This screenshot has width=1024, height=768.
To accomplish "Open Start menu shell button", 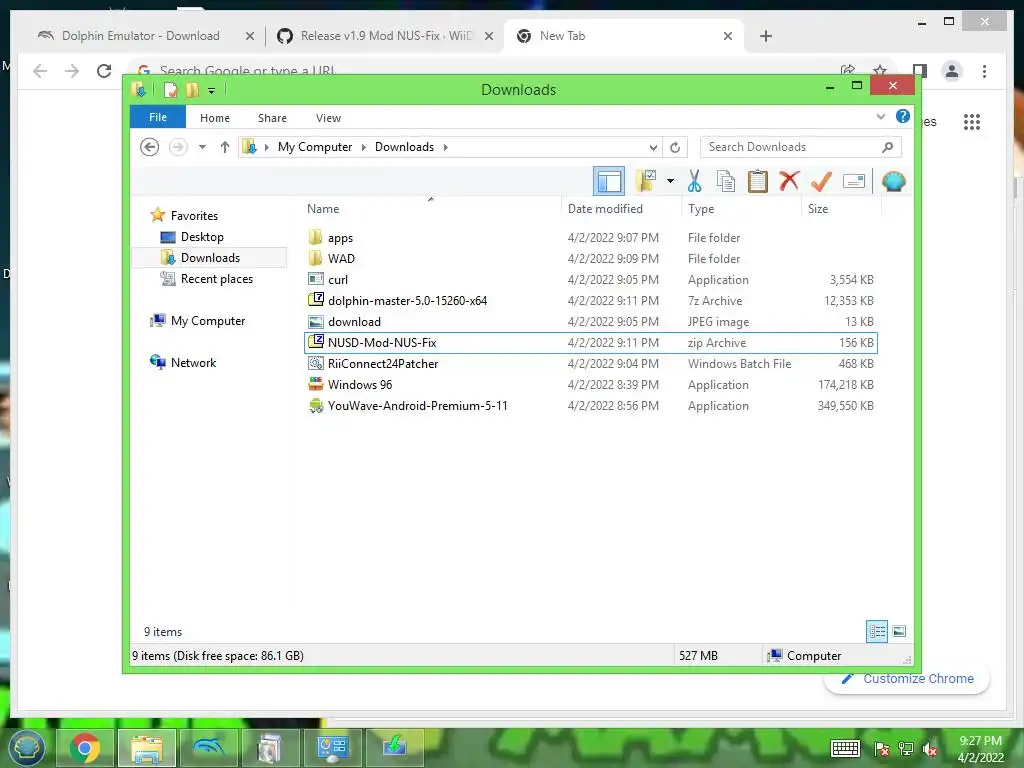I will pos(25,748).
